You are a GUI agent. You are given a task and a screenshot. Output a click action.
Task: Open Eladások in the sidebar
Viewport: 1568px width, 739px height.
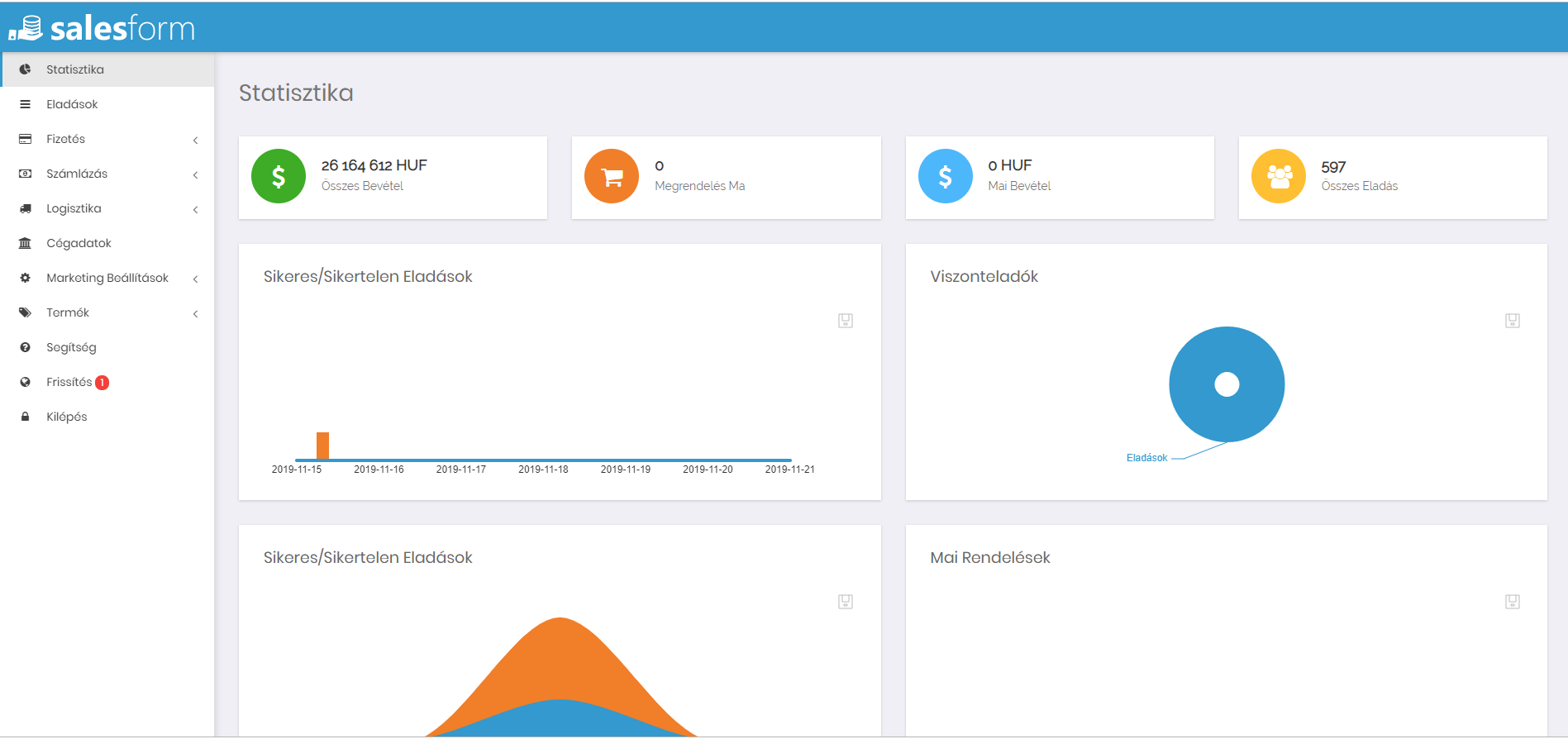point(72,104)
